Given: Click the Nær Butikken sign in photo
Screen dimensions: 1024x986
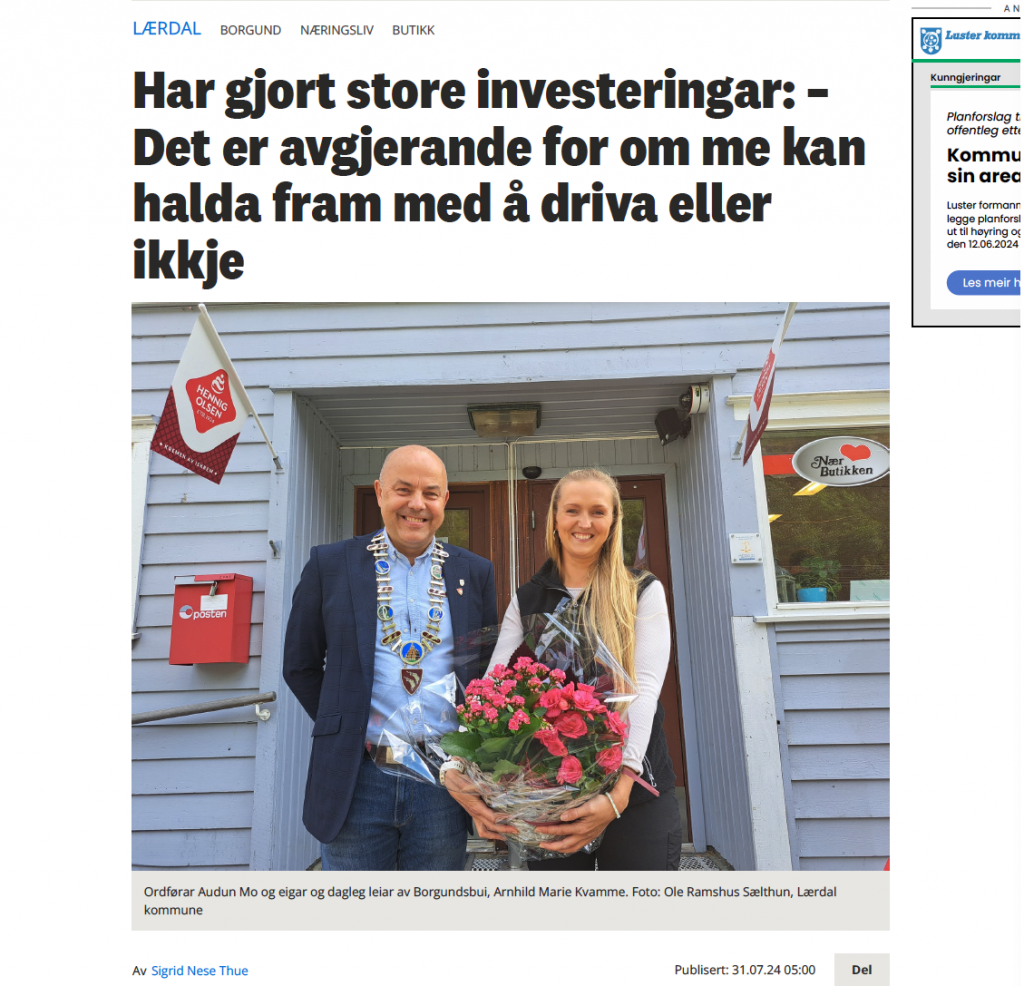Looking at the screenshot, I should click(842, 462).
